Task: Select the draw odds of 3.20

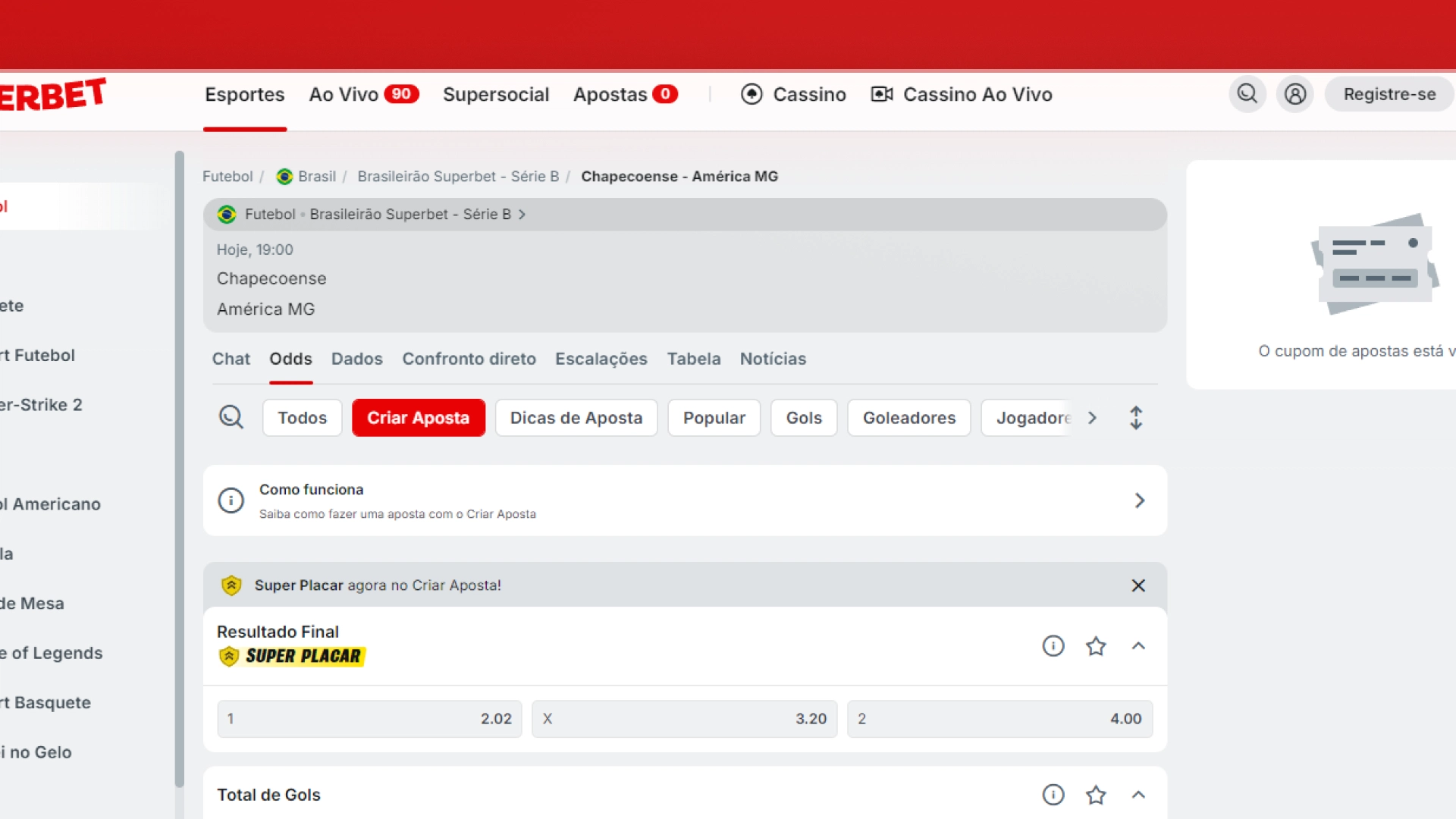Action: (684, 718)
